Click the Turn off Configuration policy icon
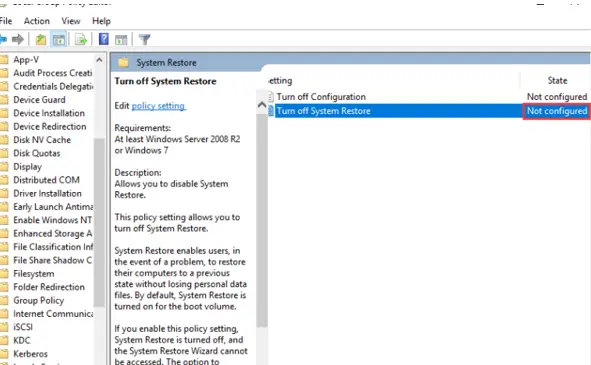 (270, 97)
